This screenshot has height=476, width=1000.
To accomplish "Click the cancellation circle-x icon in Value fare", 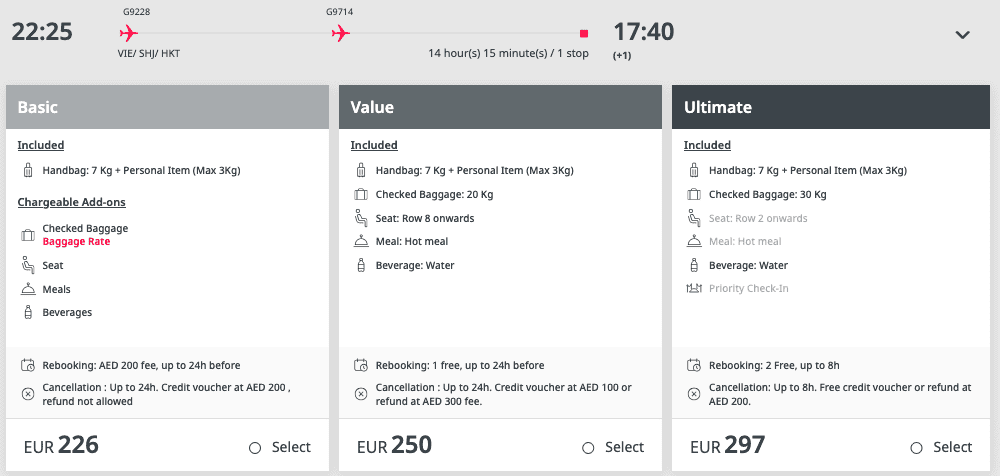I will (x=361, y=394).
